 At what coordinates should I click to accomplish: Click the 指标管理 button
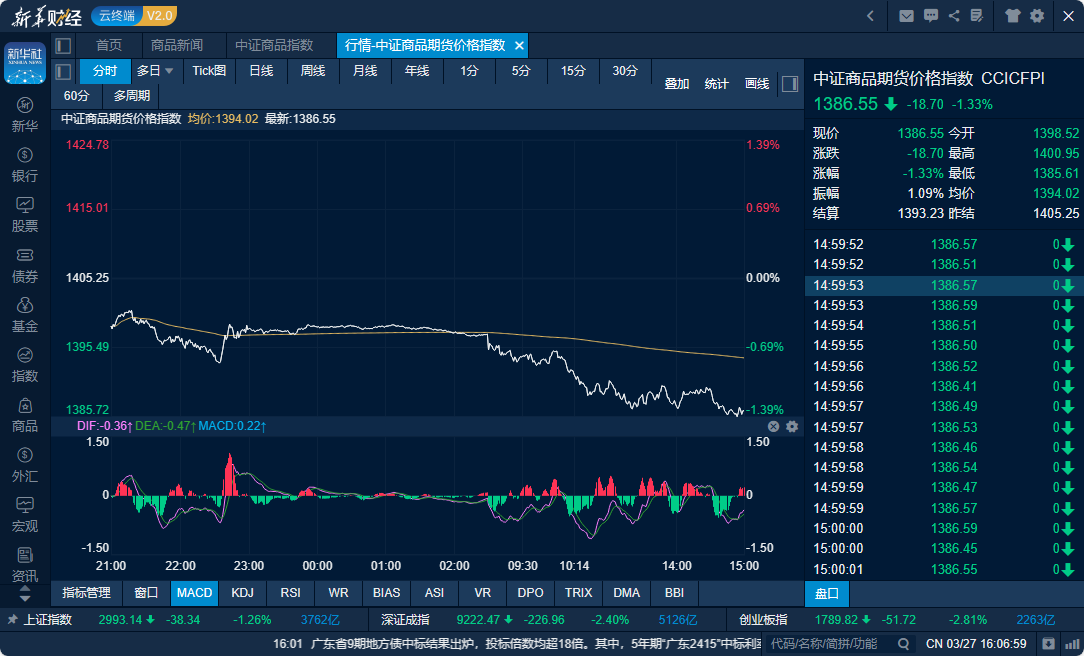click(86, 593)
